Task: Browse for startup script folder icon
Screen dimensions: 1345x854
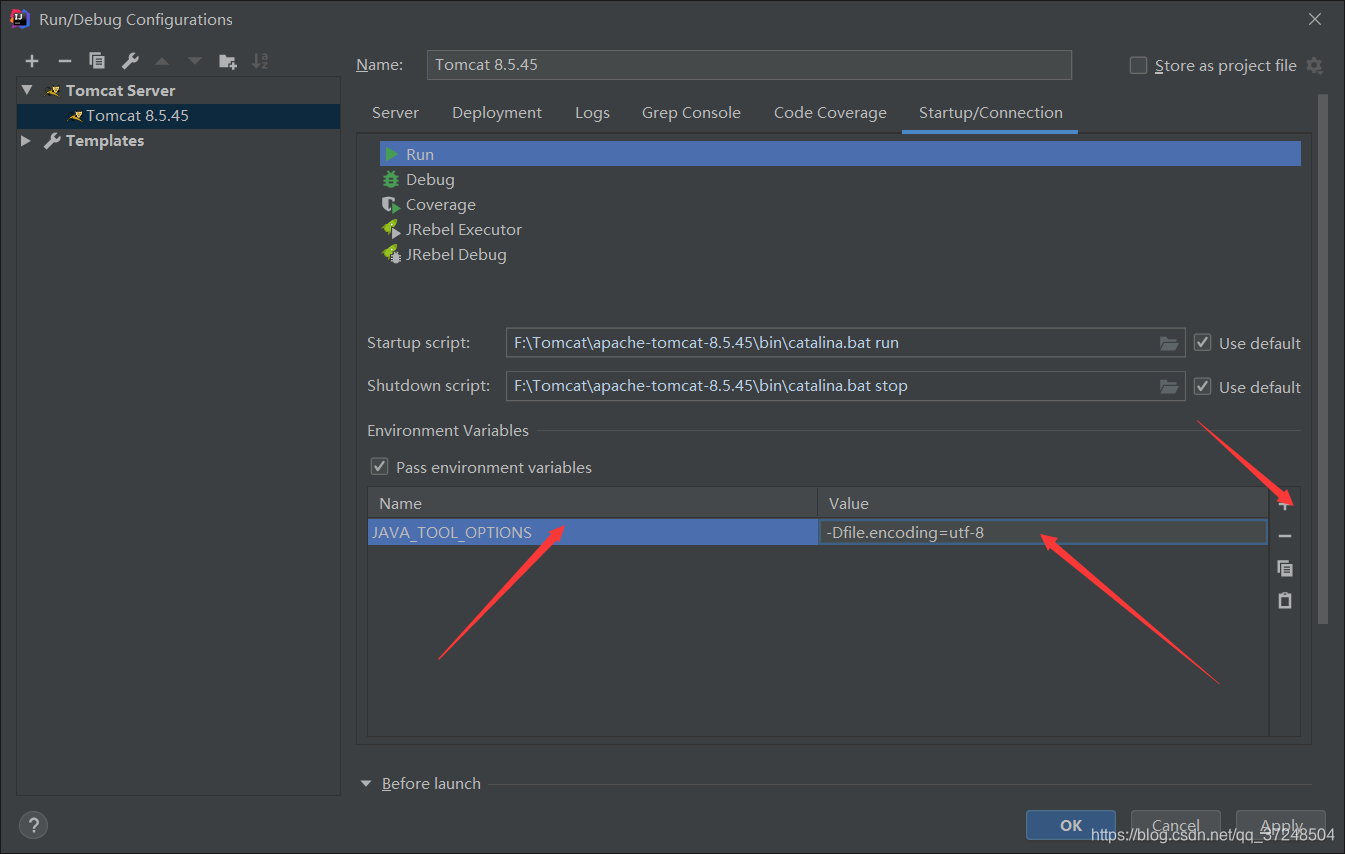Action: coord(1169,343)
